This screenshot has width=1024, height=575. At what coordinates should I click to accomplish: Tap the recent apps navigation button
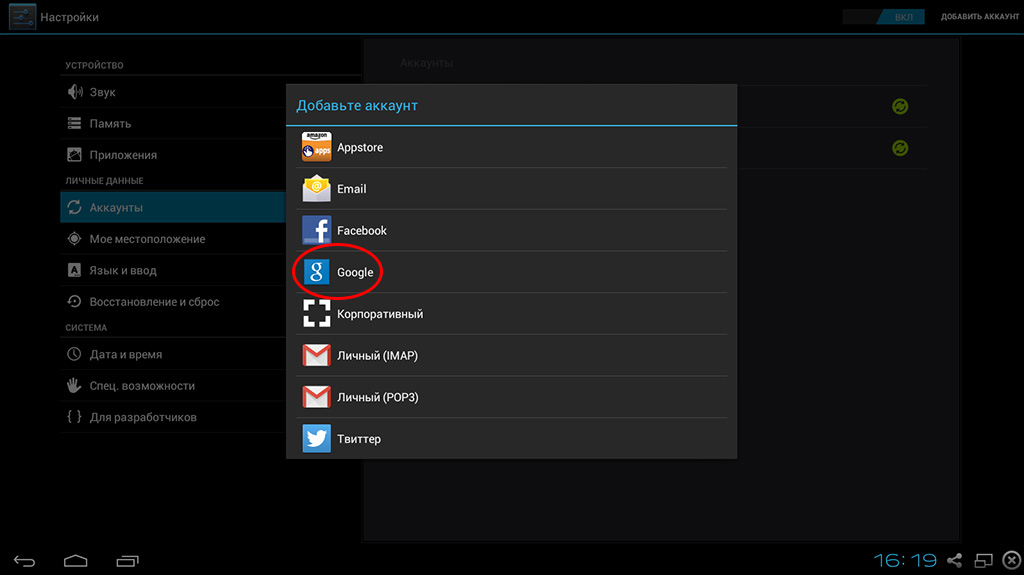click(x=127, y=561)
